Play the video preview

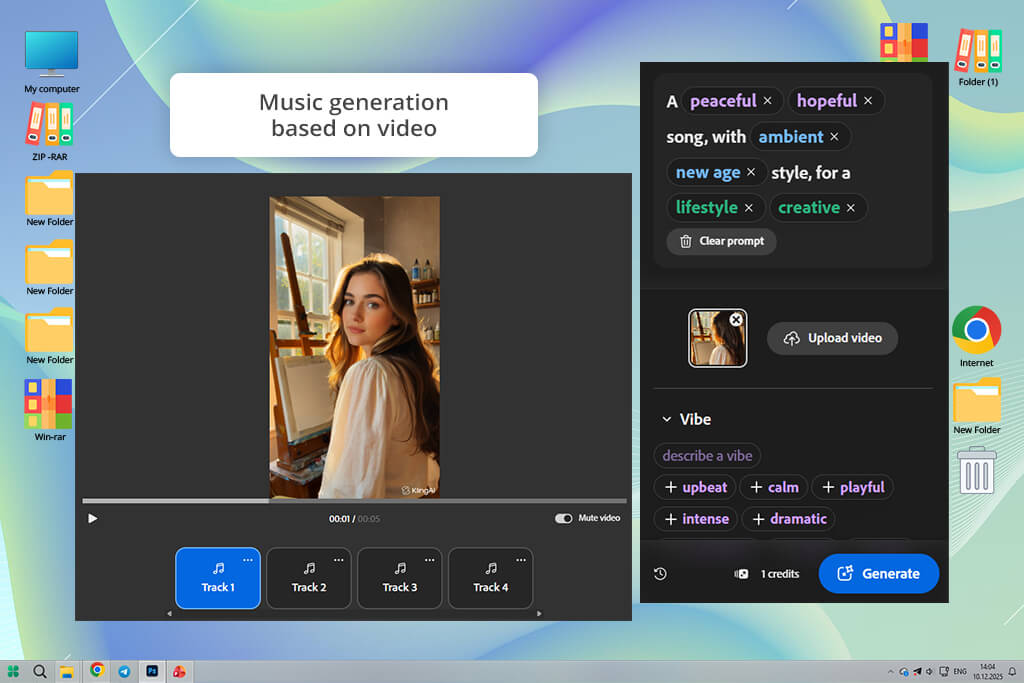(93, 518)
